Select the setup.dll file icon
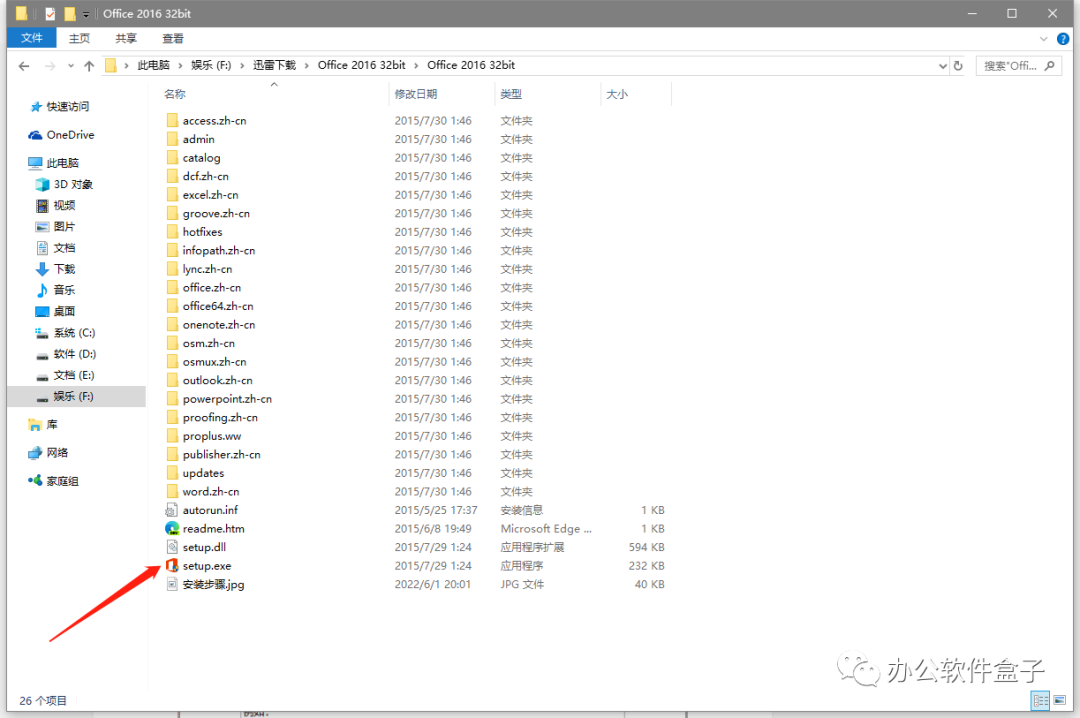 point(172,547)
